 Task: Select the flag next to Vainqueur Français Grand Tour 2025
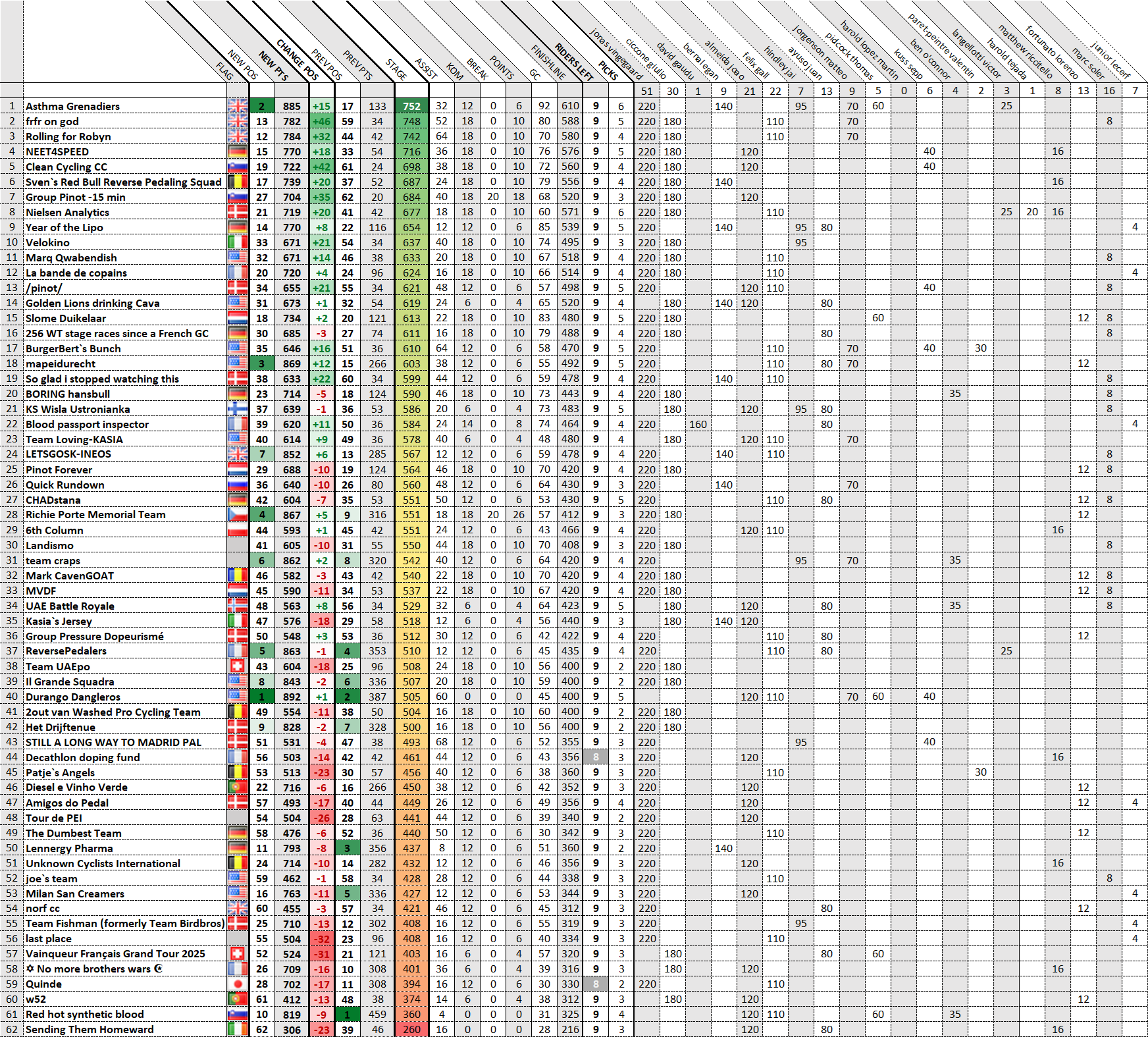[x=238, y=954]
